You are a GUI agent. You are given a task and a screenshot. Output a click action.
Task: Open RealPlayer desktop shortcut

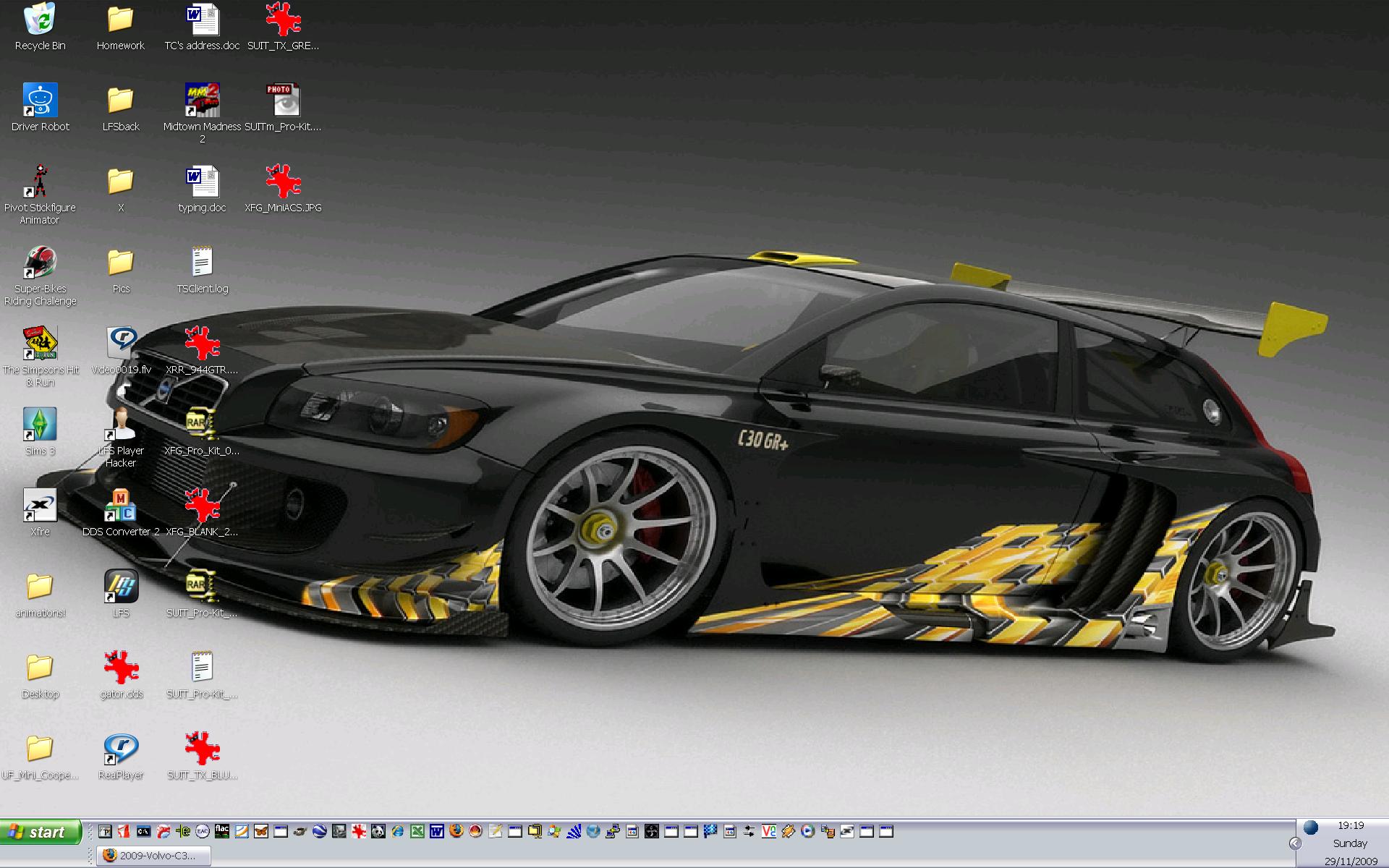coord(121,749)
